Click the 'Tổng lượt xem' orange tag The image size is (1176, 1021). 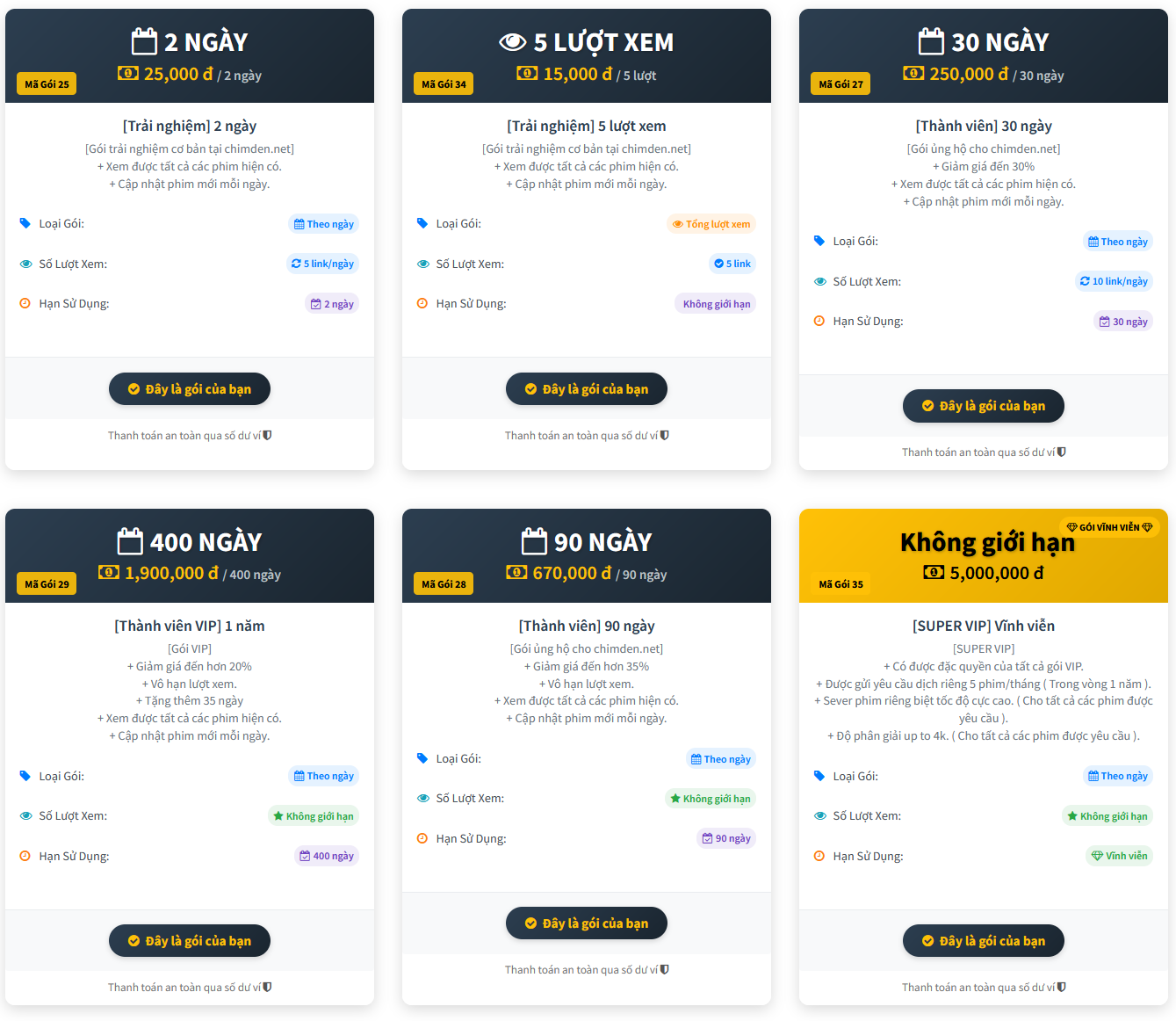point(711,224)
